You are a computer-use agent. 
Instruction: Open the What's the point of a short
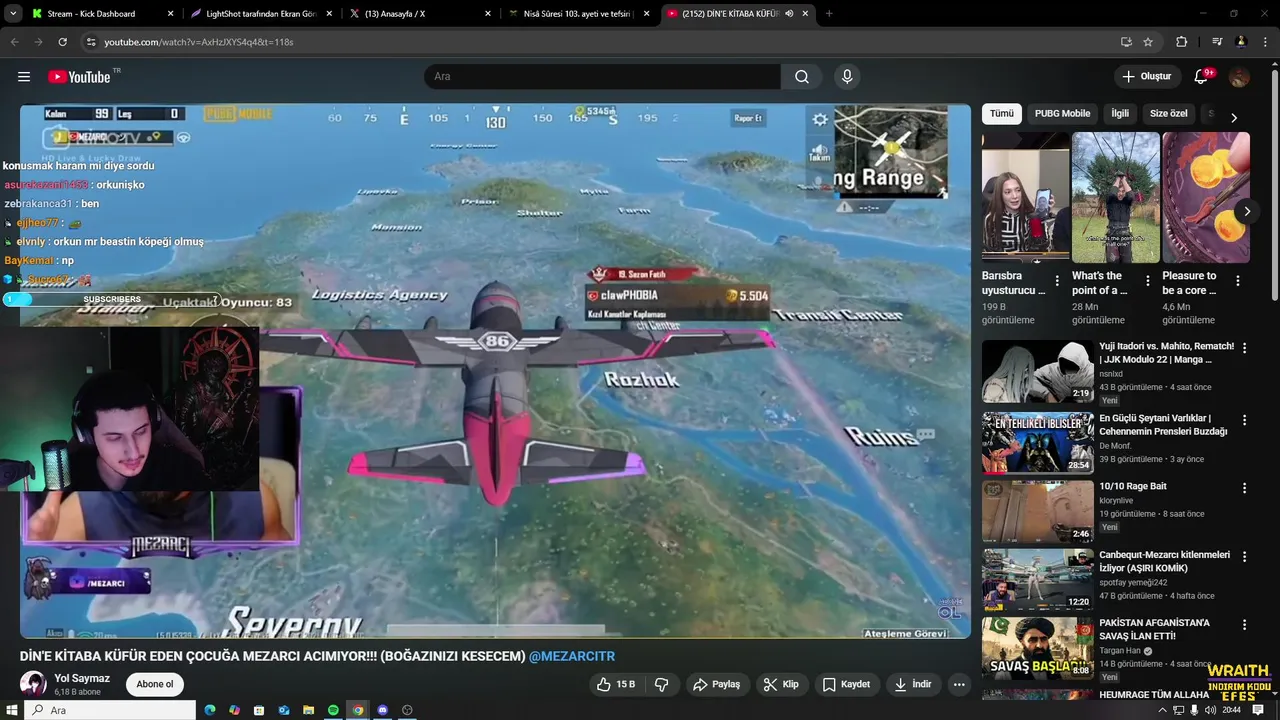1116,197
